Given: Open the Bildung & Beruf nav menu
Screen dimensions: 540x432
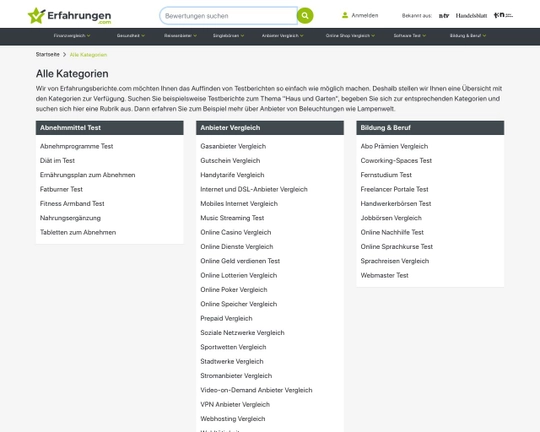Looking at the screenshot, I should 468,35.
